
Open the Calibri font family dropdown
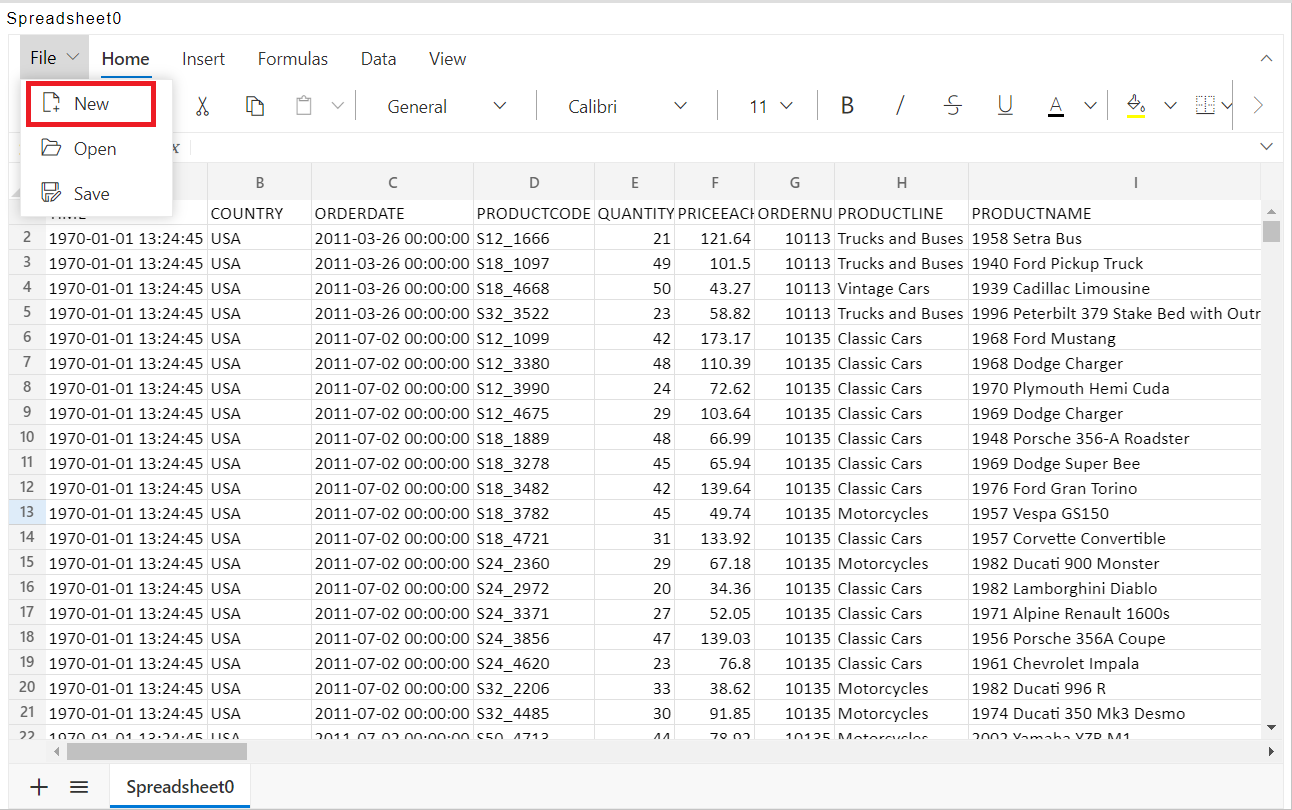point(628,106)
